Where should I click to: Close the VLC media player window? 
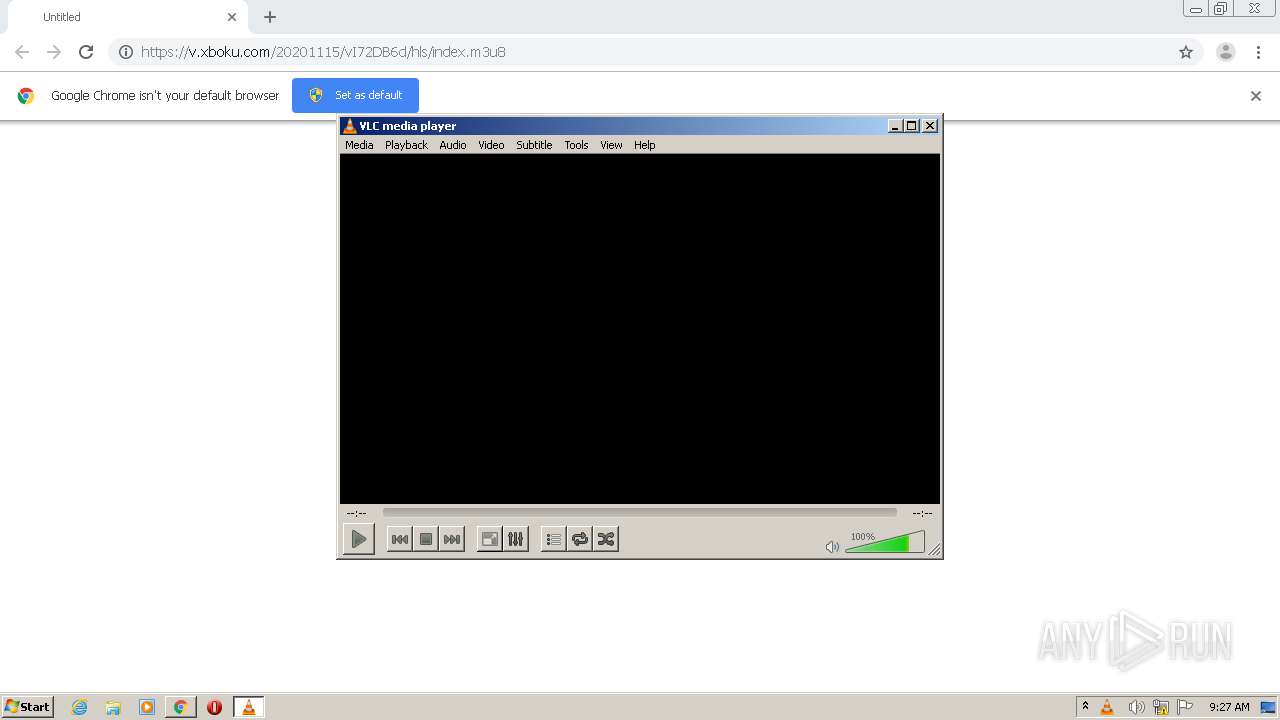pos(930,126)
